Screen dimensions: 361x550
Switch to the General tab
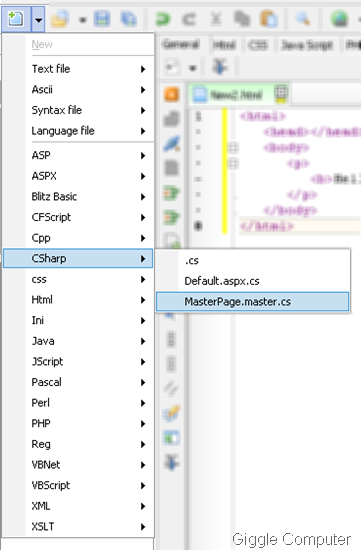(181, 45)
